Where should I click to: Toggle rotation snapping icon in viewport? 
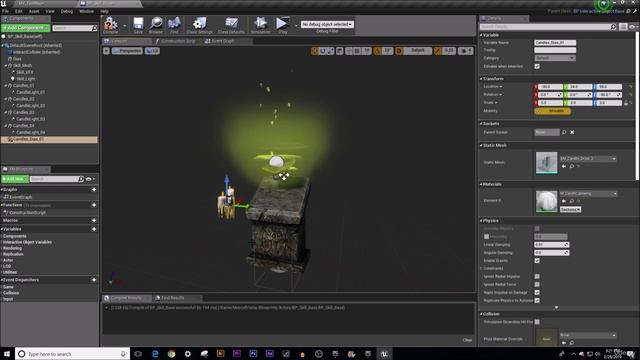pos(378,51)
